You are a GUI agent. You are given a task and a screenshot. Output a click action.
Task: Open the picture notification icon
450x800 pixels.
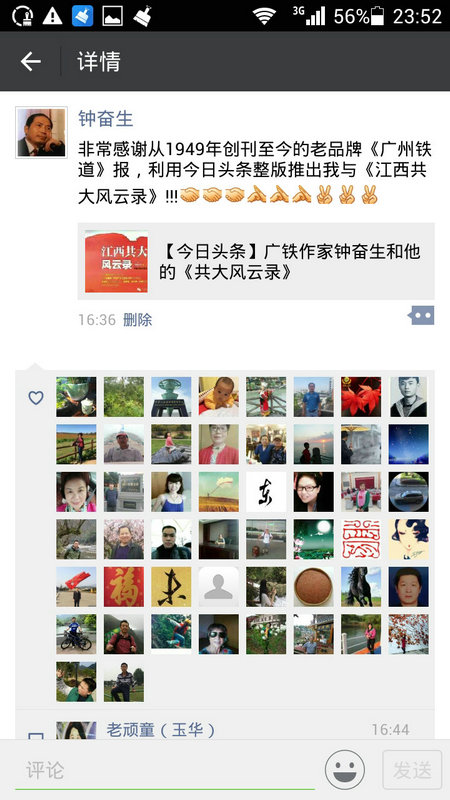click(113, 16)
